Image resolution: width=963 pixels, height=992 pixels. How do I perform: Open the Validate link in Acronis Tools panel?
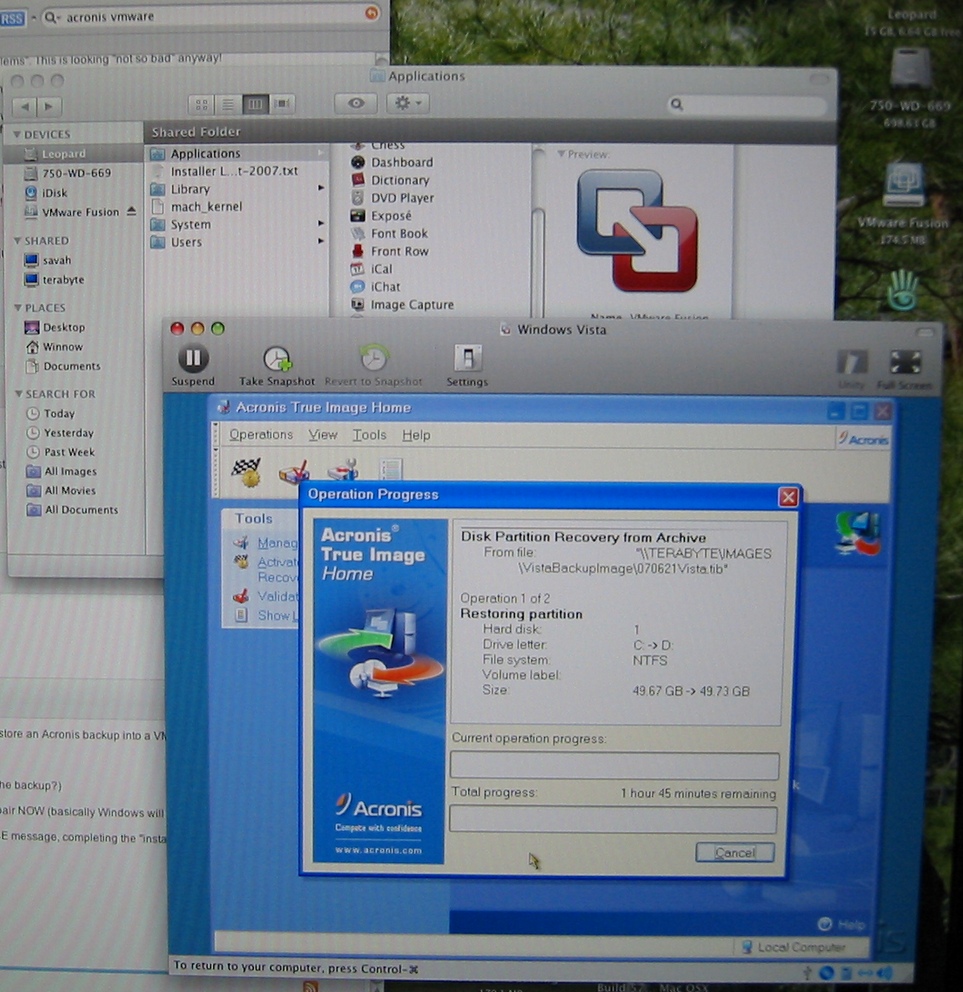coord(277,596)
